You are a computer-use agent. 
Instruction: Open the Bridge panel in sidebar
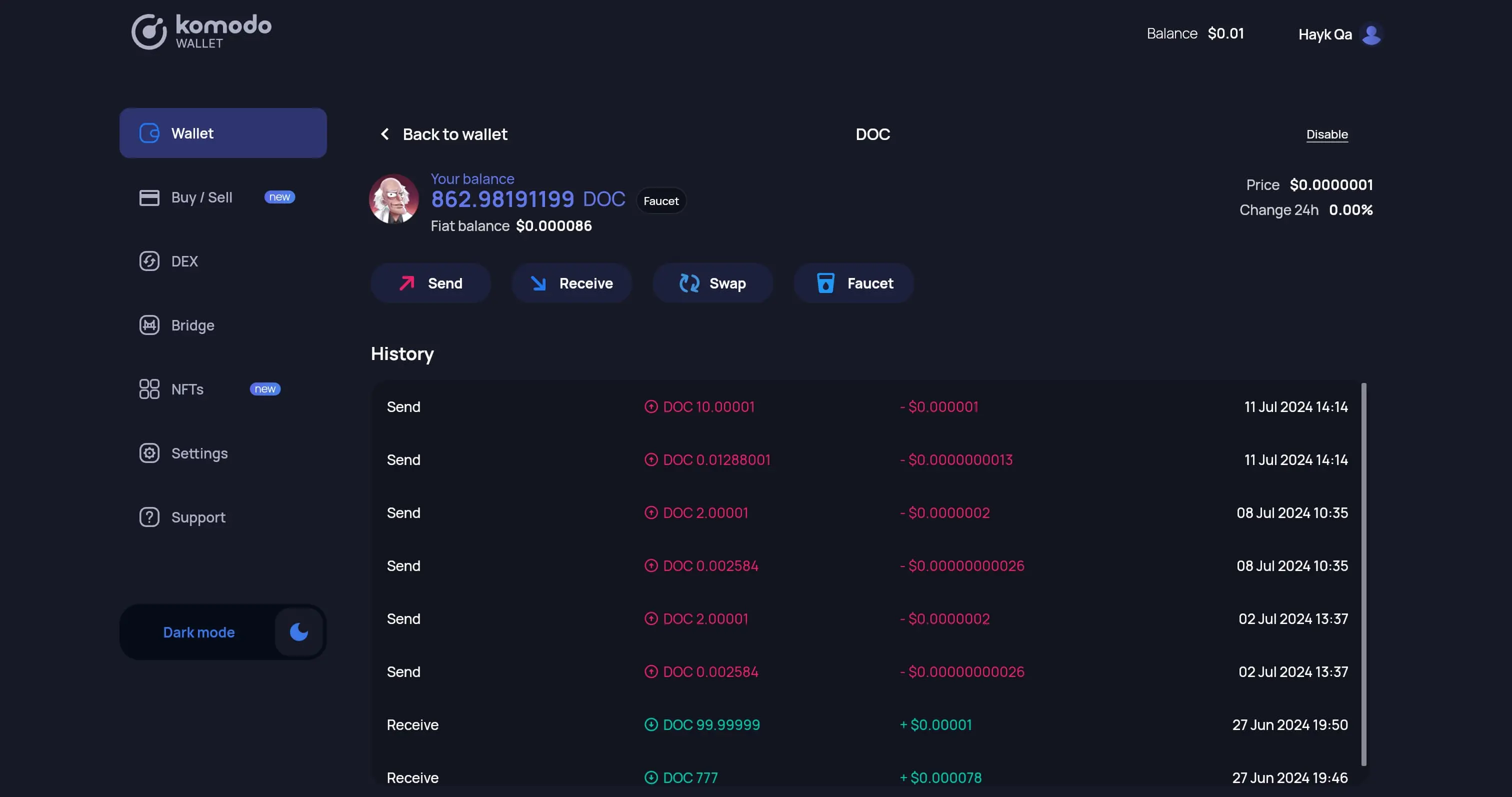(x=192, y=325)
